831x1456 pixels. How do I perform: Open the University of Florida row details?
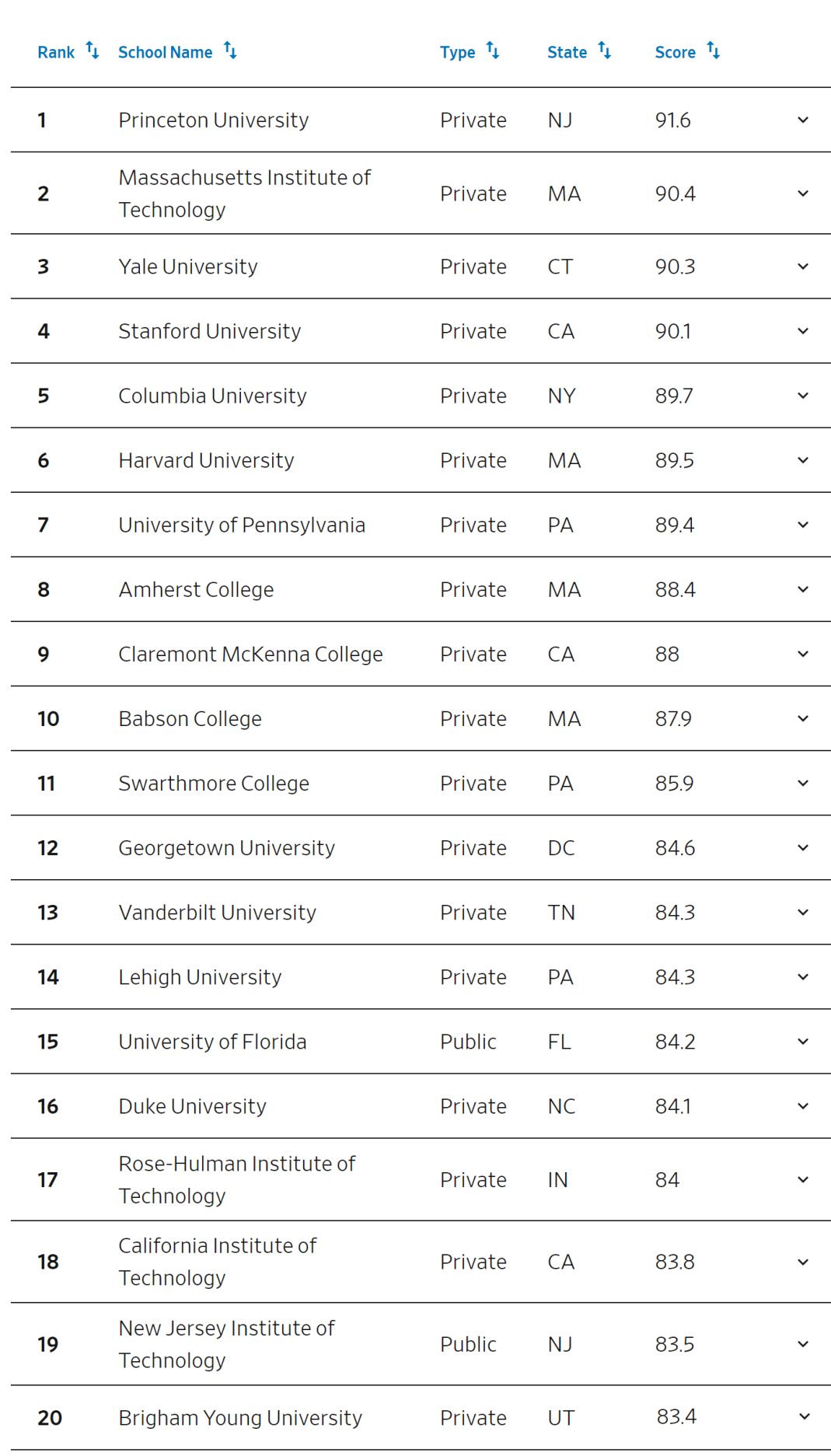[x=803, y=1042]
